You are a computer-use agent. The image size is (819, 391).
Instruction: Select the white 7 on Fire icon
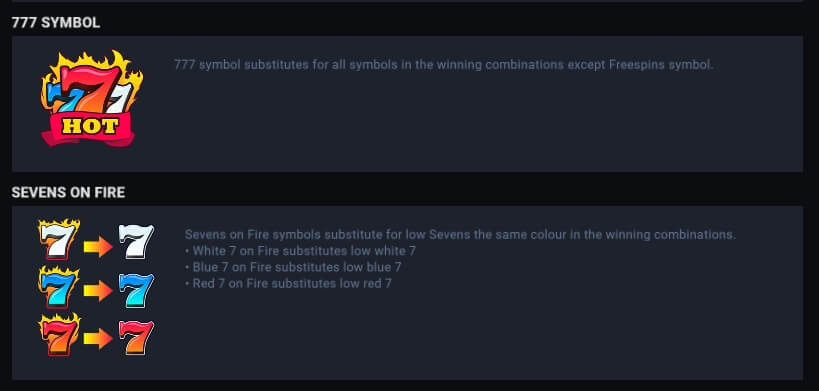coord(59,239)
